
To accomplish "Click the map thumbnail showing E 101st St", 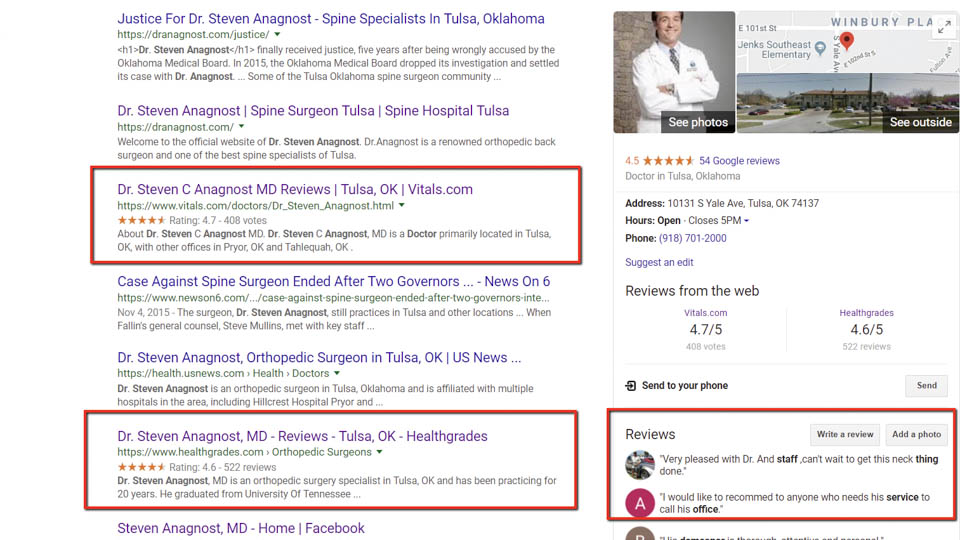I will click(848, 42).
